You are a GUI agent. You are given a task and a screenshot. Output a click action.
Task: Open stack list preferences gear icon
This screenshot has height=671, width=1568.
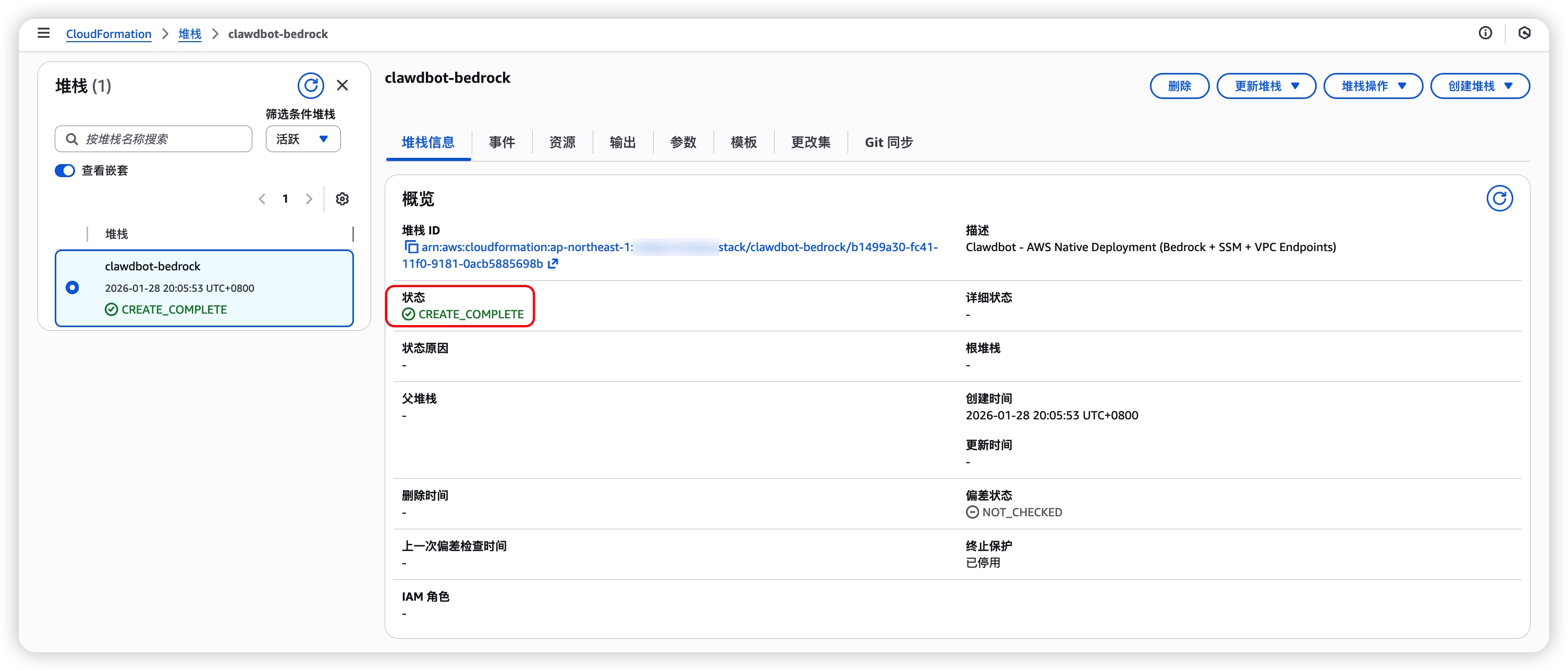tap(342, 199)
